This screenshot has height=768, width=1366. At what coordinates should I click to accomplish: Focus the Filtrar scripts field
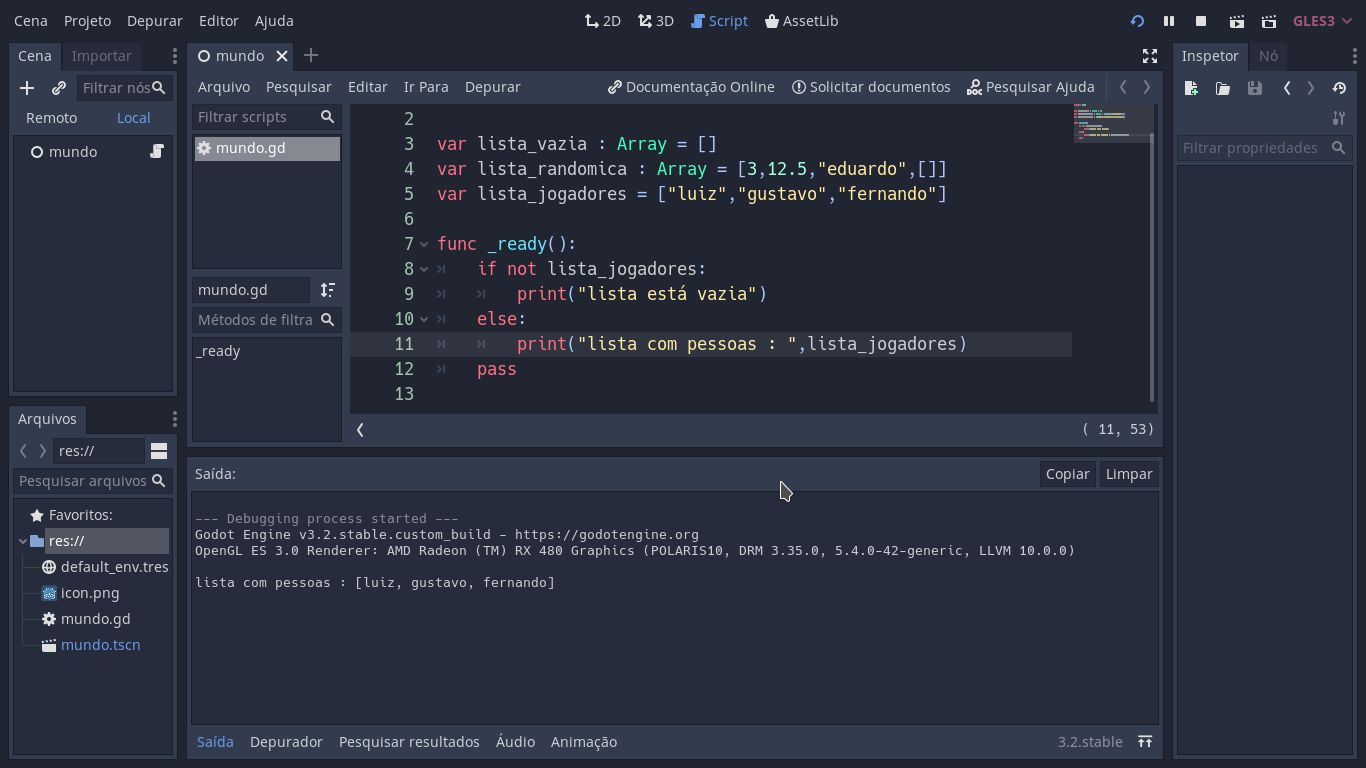pyautogui.click(x=266, y=117)
